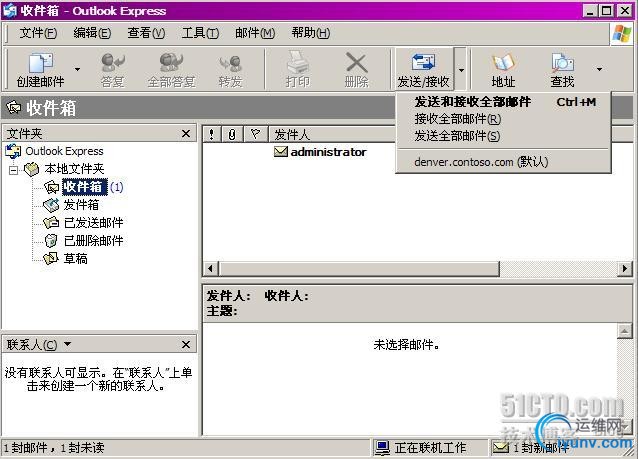The height and width of the screenshot is (459, 638).
Task: Click the sent items folder icon
Action: pos(51,223)
